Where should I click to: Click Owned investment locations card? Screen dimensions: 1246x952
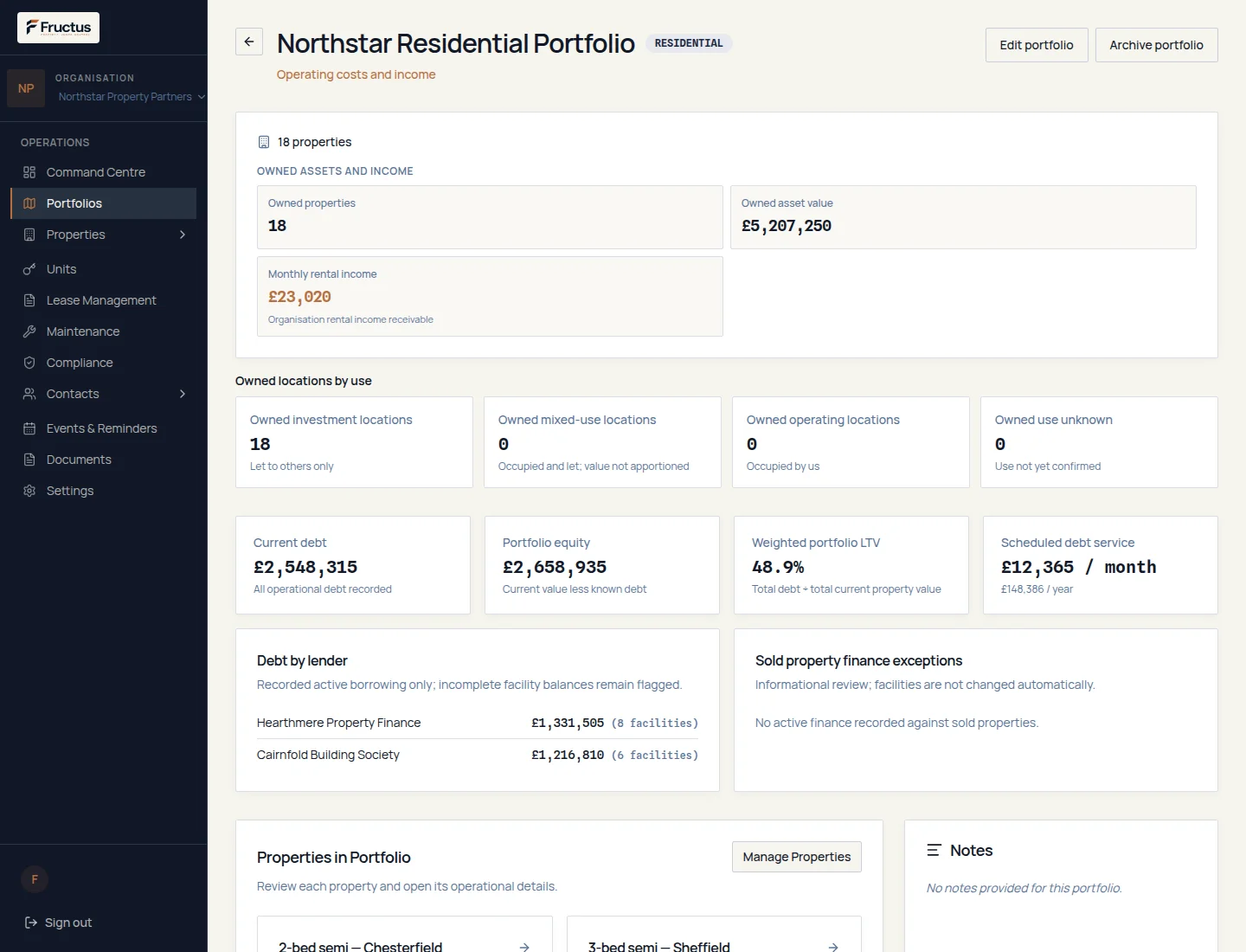(354, 442)
